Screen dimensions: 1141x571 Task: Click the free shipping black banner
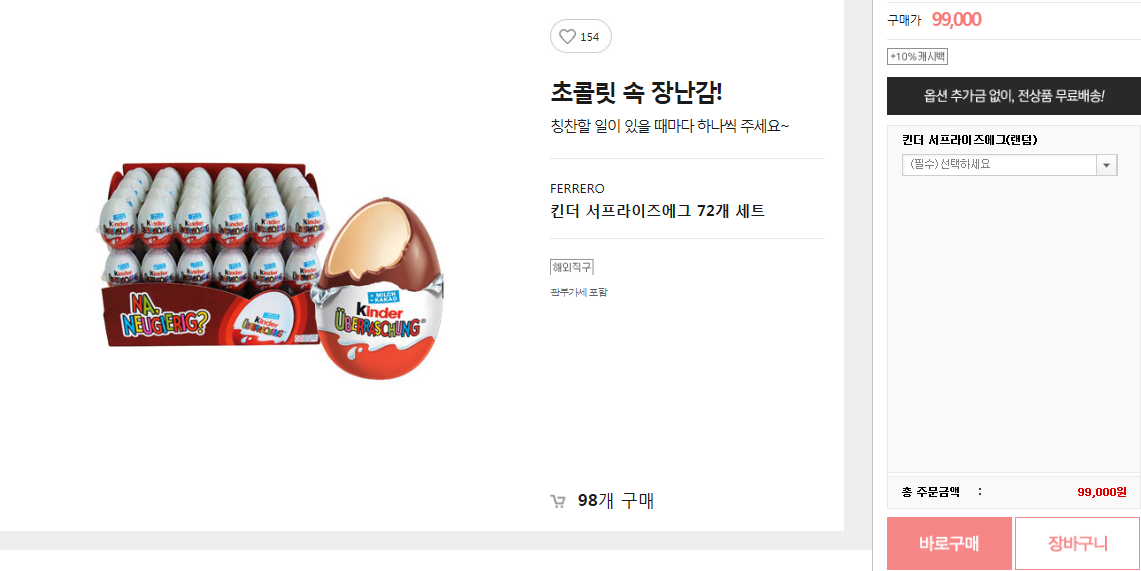[1014, 96]
